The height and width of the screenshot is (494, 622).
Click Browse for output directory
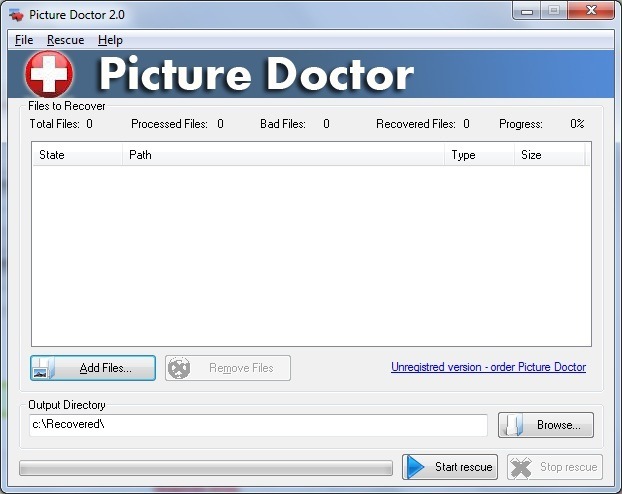tap(546, 425)
